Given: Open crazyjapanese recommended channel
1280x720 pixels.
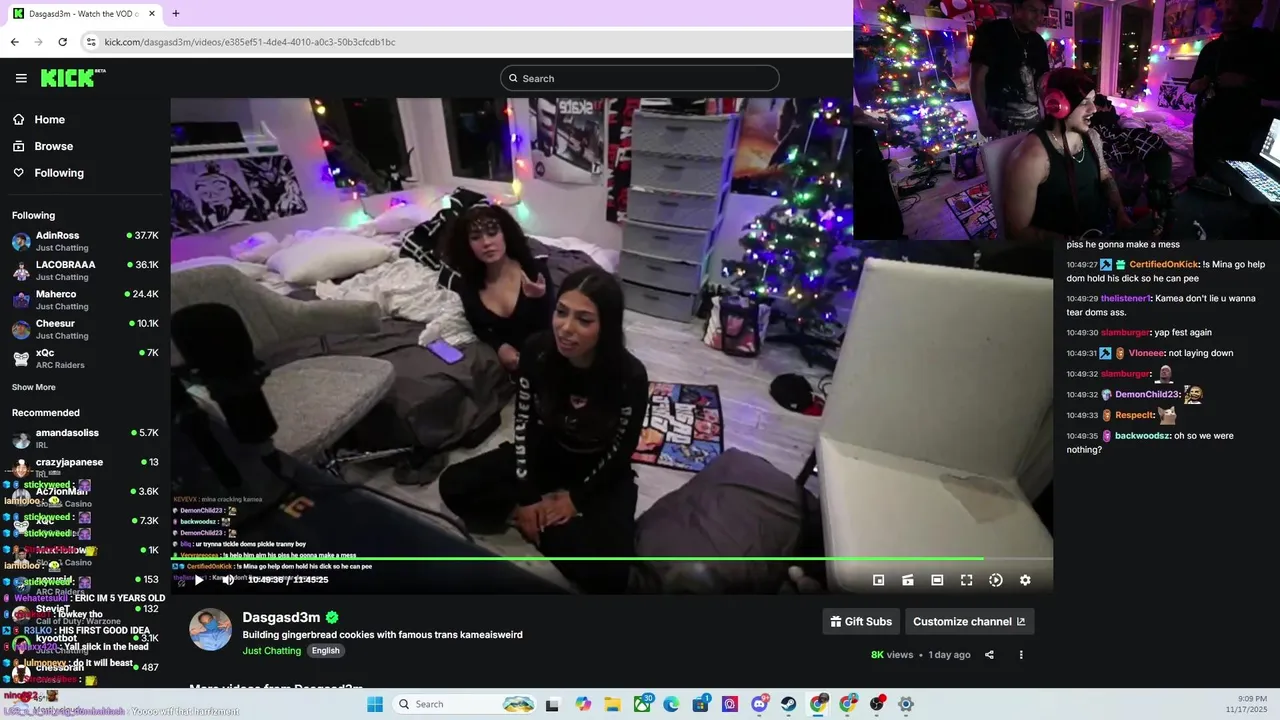Looking at the screenshot, I should coord(85,467).
